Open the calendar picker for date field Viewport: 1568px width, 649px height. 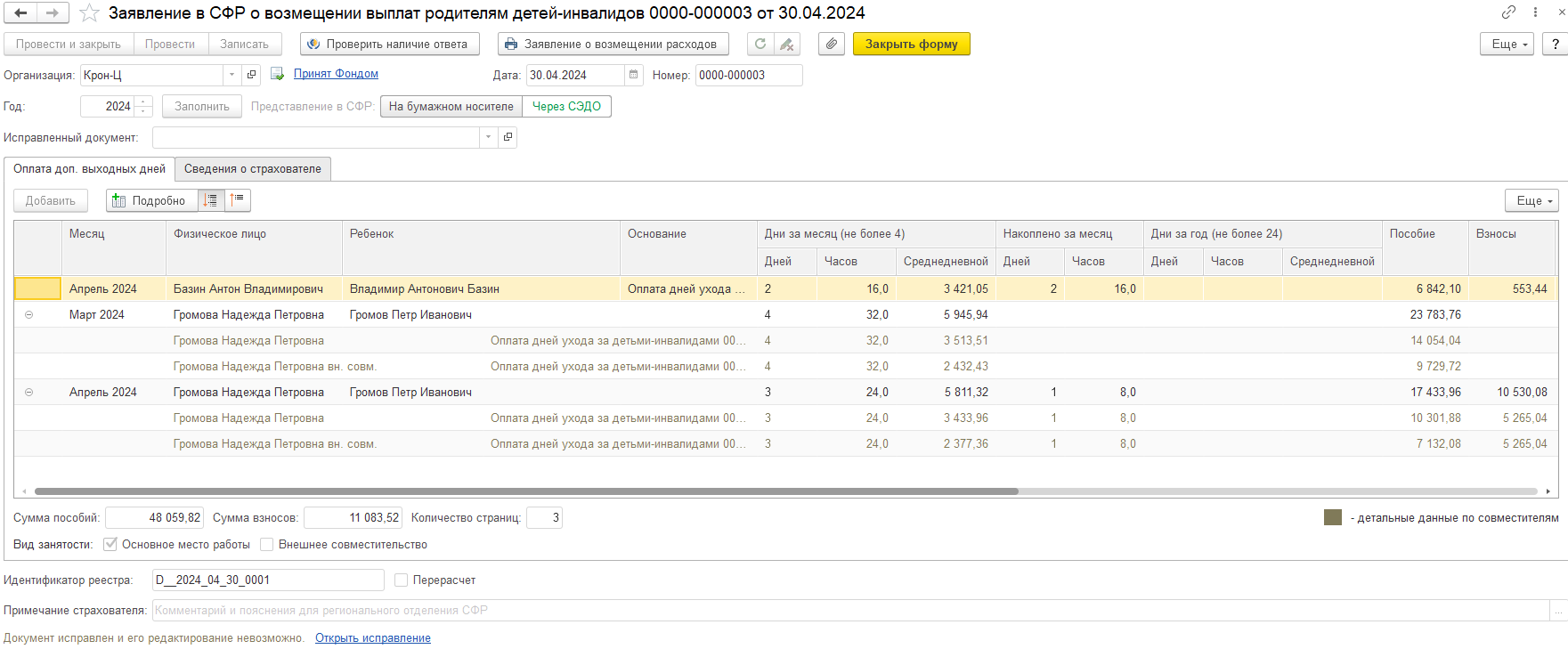pyautogui.click(x=634, y=75)
